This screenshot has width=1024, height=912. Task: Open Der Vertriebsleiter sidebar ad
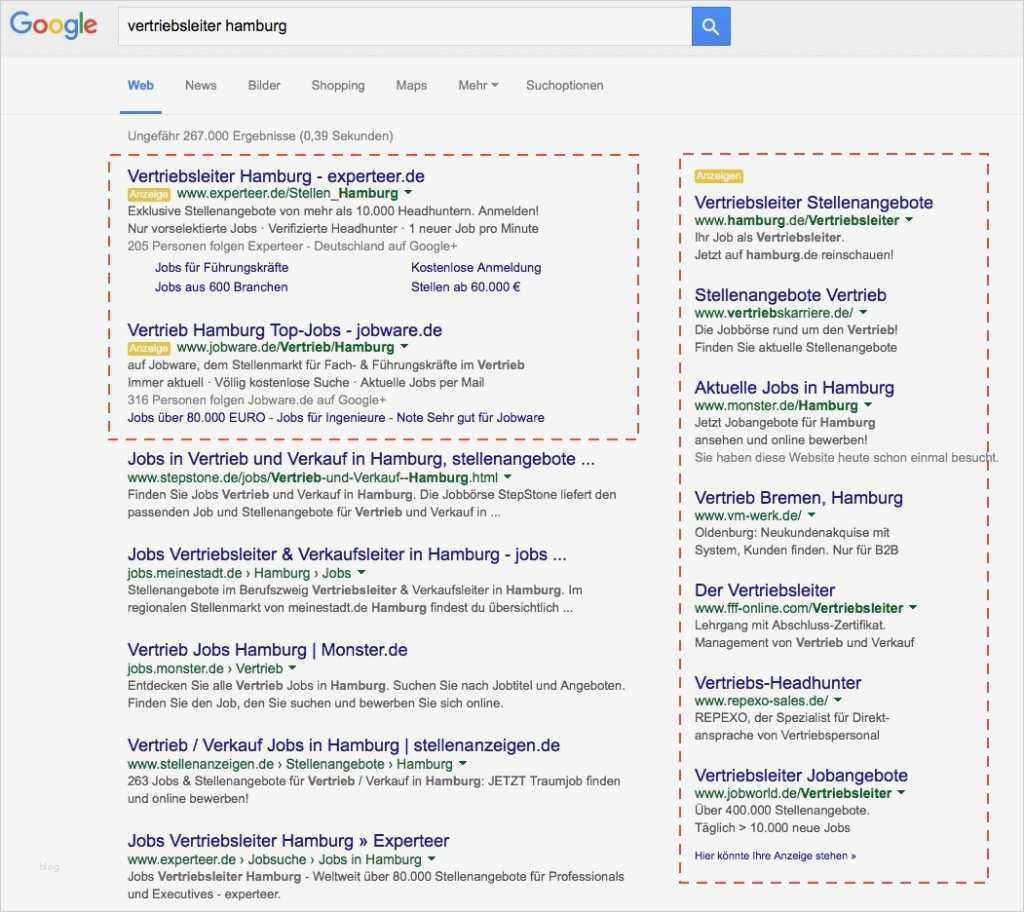coord(765,590)
